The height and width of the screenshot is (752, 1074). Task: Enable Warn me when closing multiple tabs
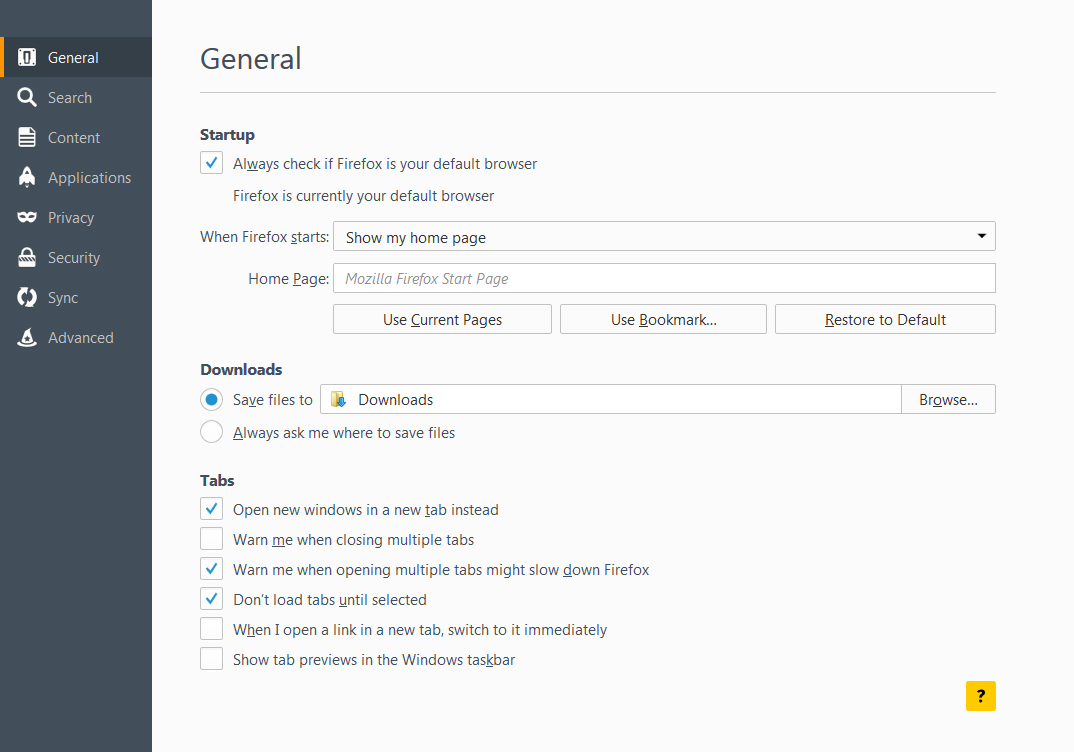211,539
